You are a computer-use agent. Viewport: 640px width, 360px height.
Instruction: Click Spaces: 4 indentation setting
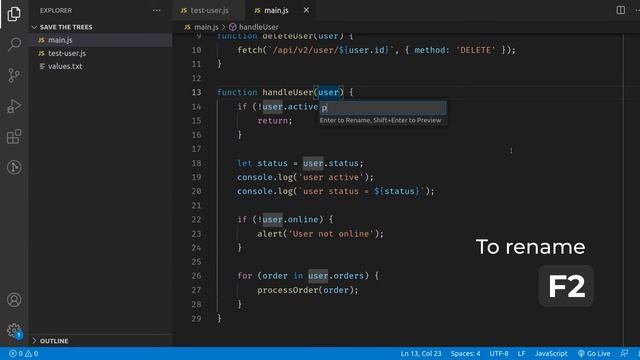(465, 353)
